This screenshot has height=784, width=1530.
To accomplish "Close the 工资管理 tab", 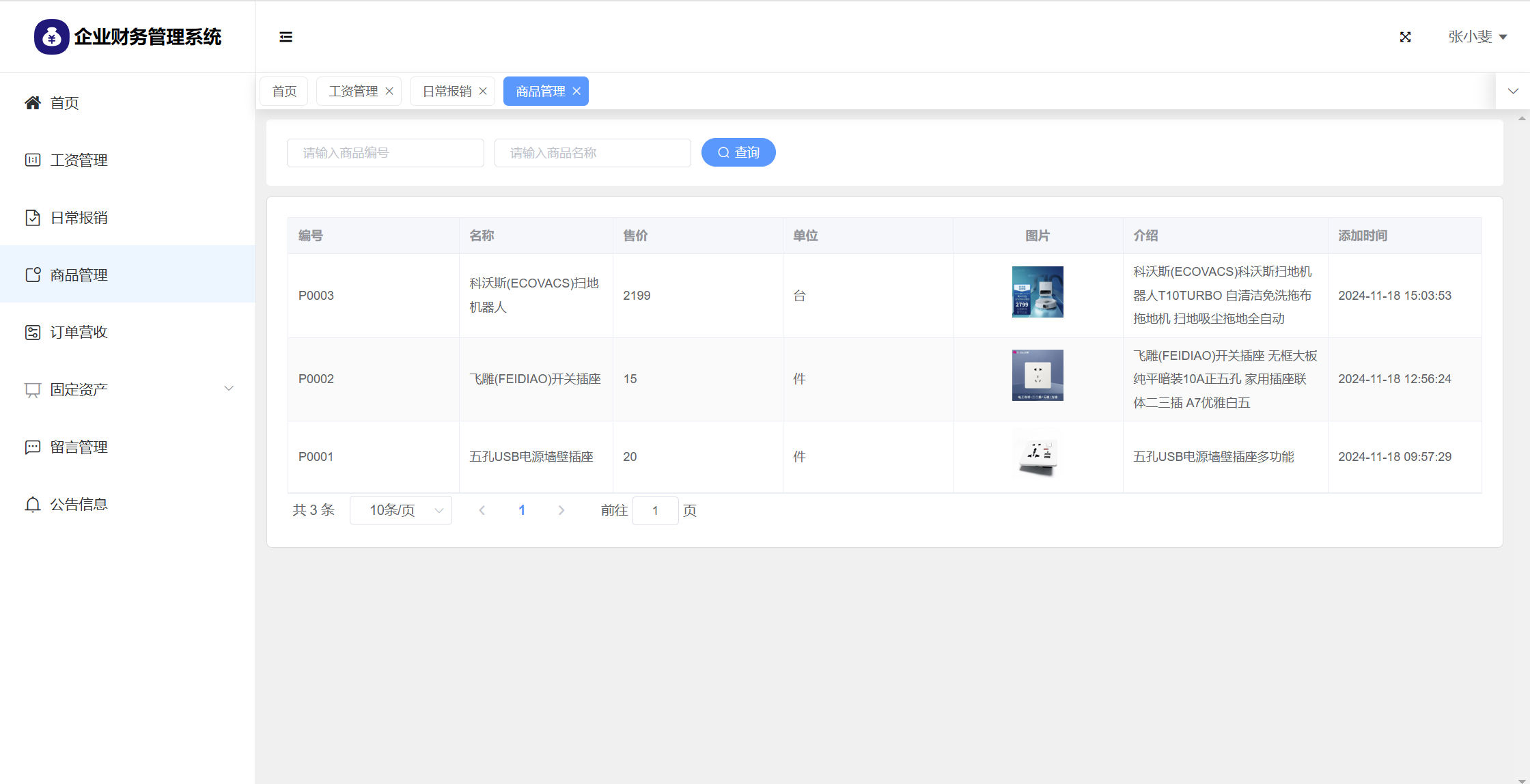I will coord(389,92).
